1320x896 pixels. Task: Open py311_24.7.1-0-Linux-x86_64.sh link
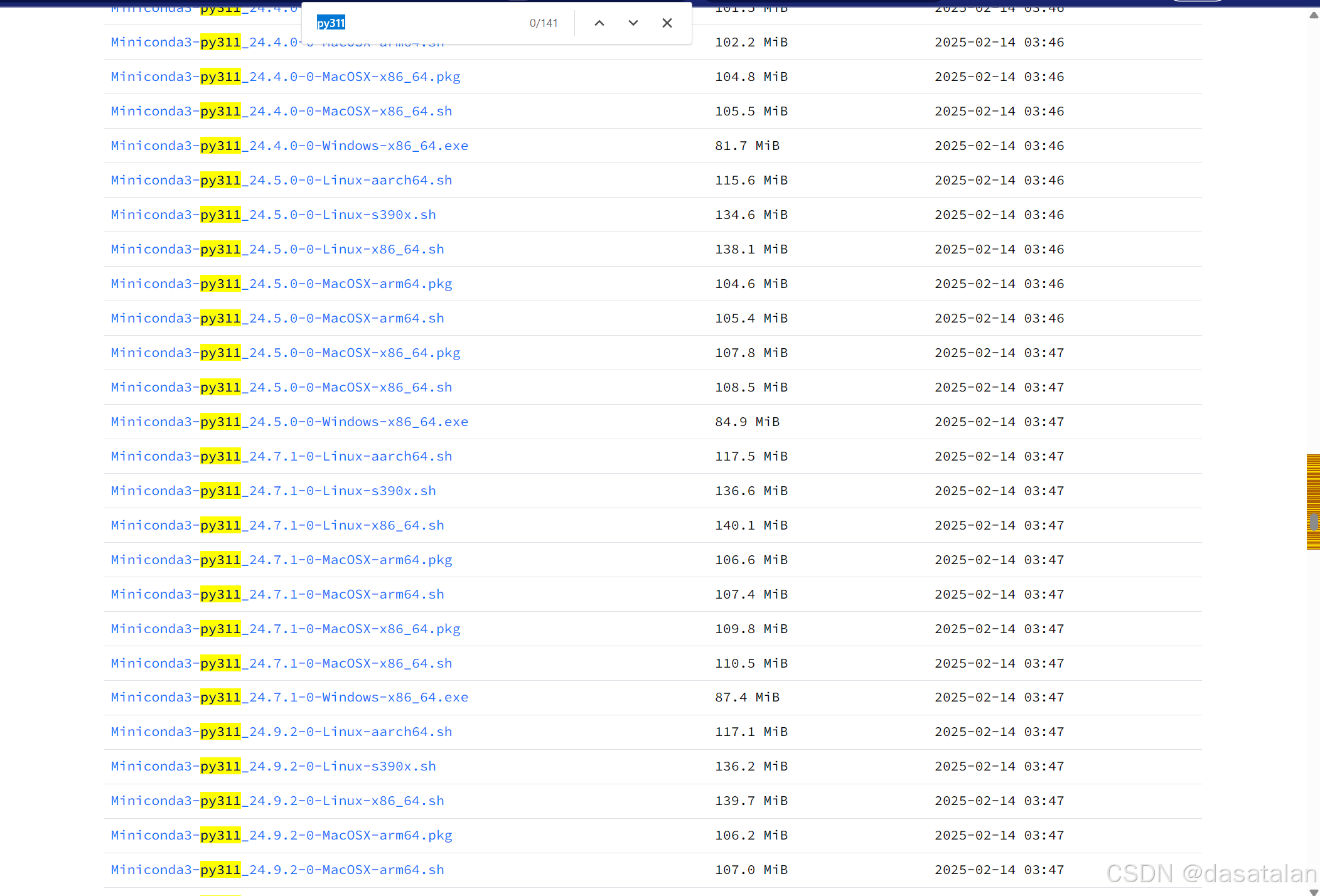pos(277,525)
